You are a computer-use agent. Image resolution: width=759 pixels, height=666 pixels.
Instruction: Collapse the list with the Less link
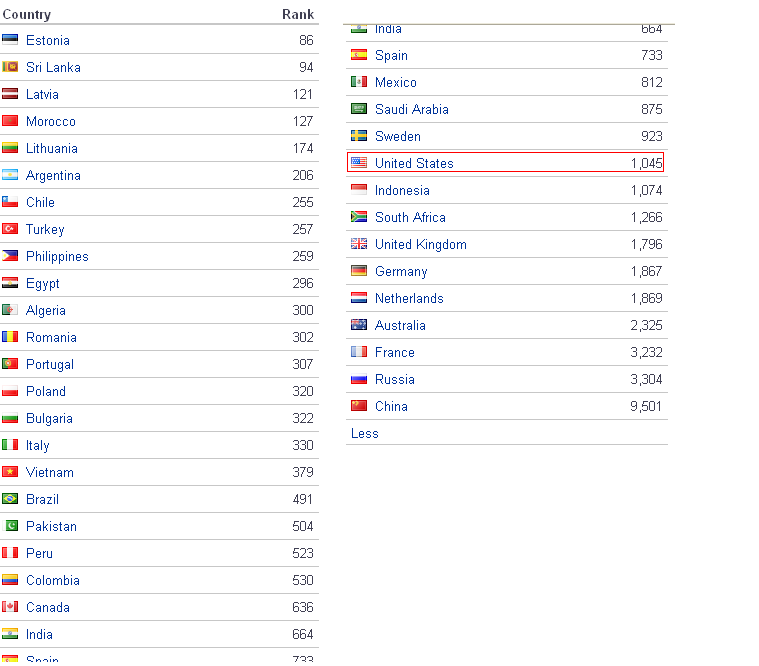coord(365,433)
